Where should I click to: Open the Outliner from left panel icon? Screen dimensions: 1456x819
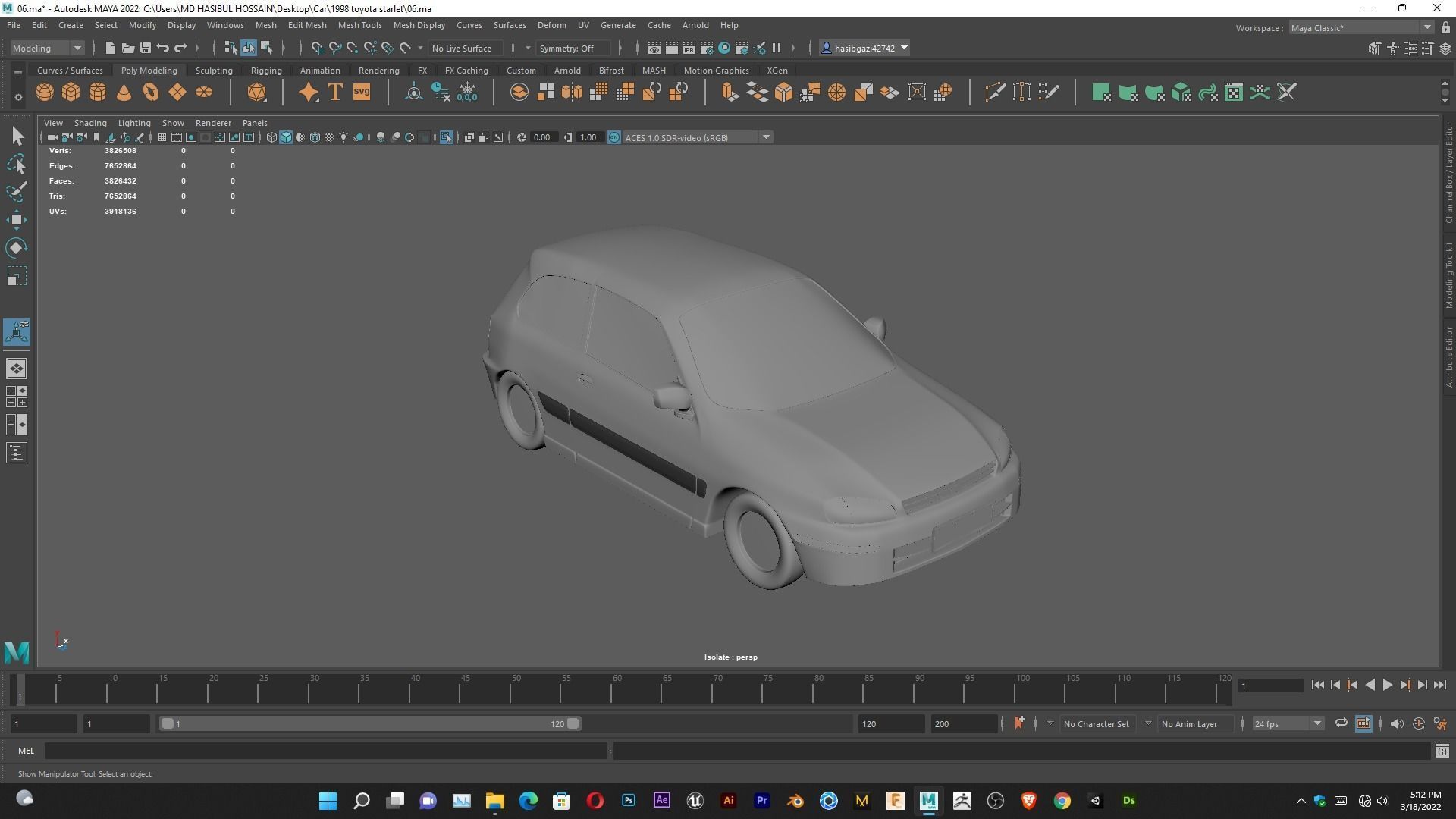[17, 453]
